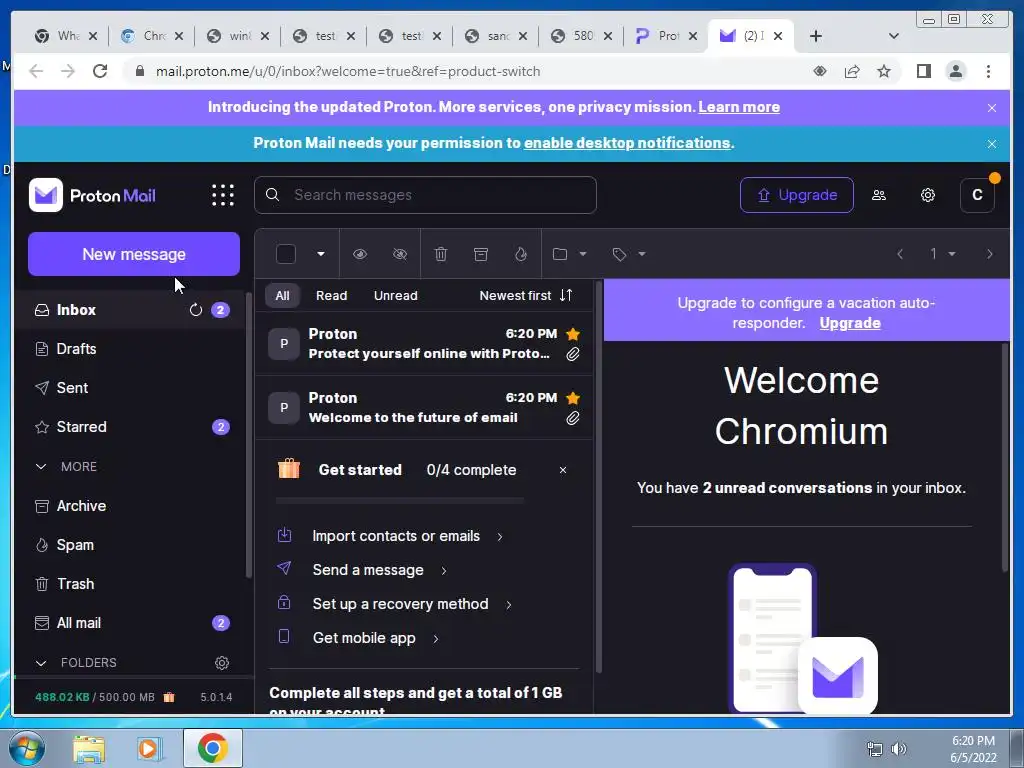Viewport: 1024px width, 768px height.
Task: Follow the Learn more link
Action: (739, 107)
